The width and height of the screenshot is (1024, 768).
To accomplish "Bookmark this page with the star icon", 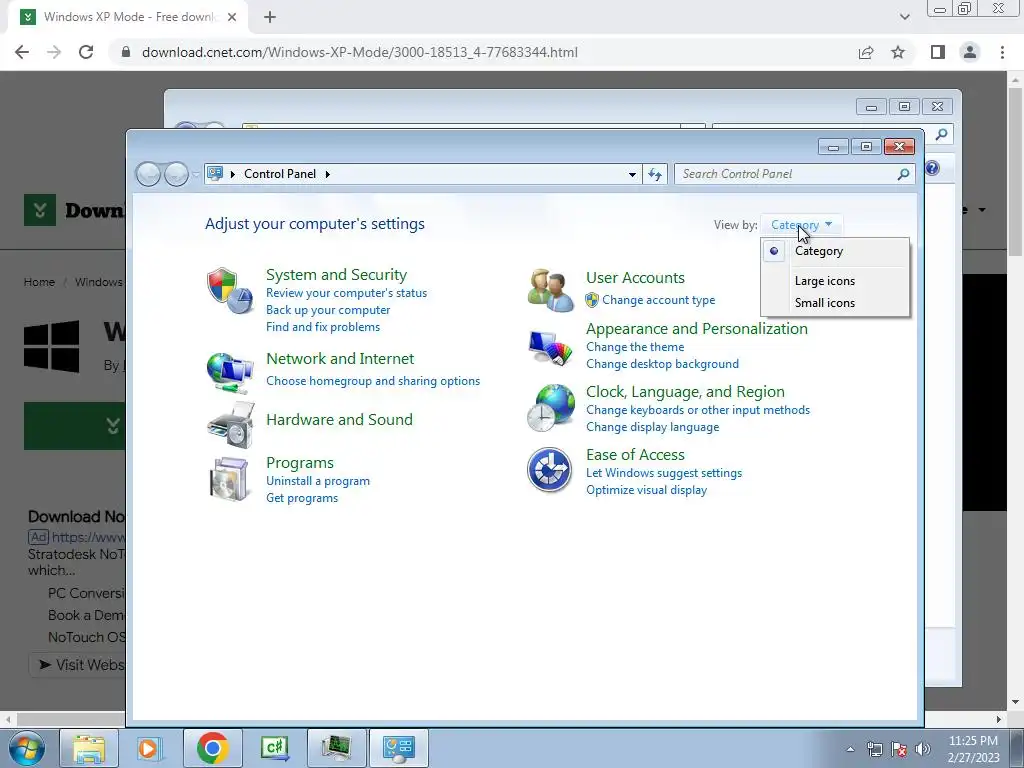I will 899,52.
